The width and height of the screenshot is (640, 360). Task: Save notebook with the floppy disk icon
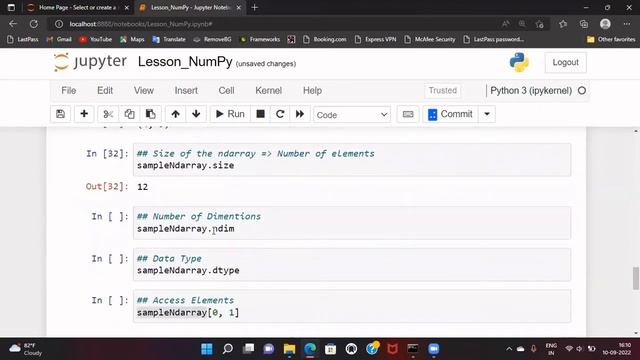[60, 114]
